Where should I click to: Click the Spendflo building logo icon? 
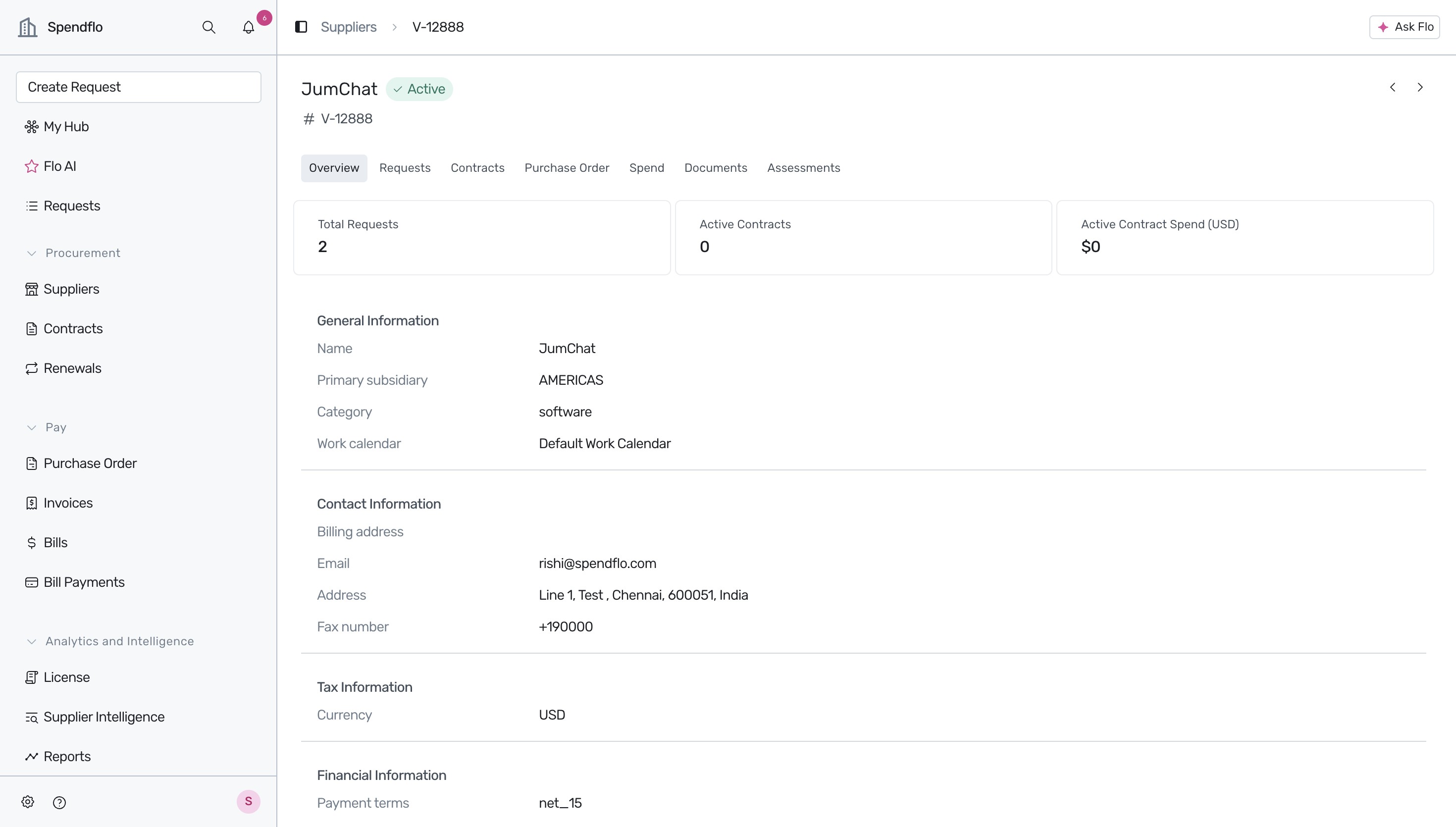tap(27, 27)
